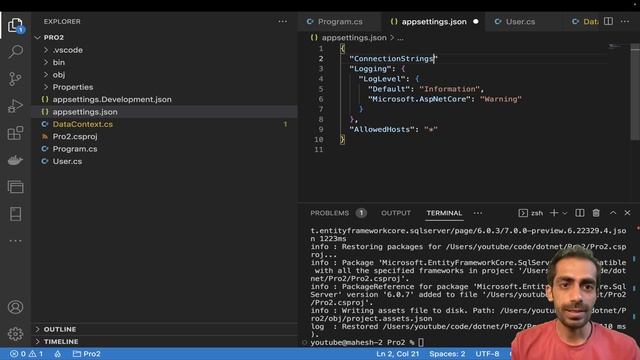Click "Microsoft.AspNetCore" key in editor
This screenshot has width=640, height=360.
click(x=419, y=99)
